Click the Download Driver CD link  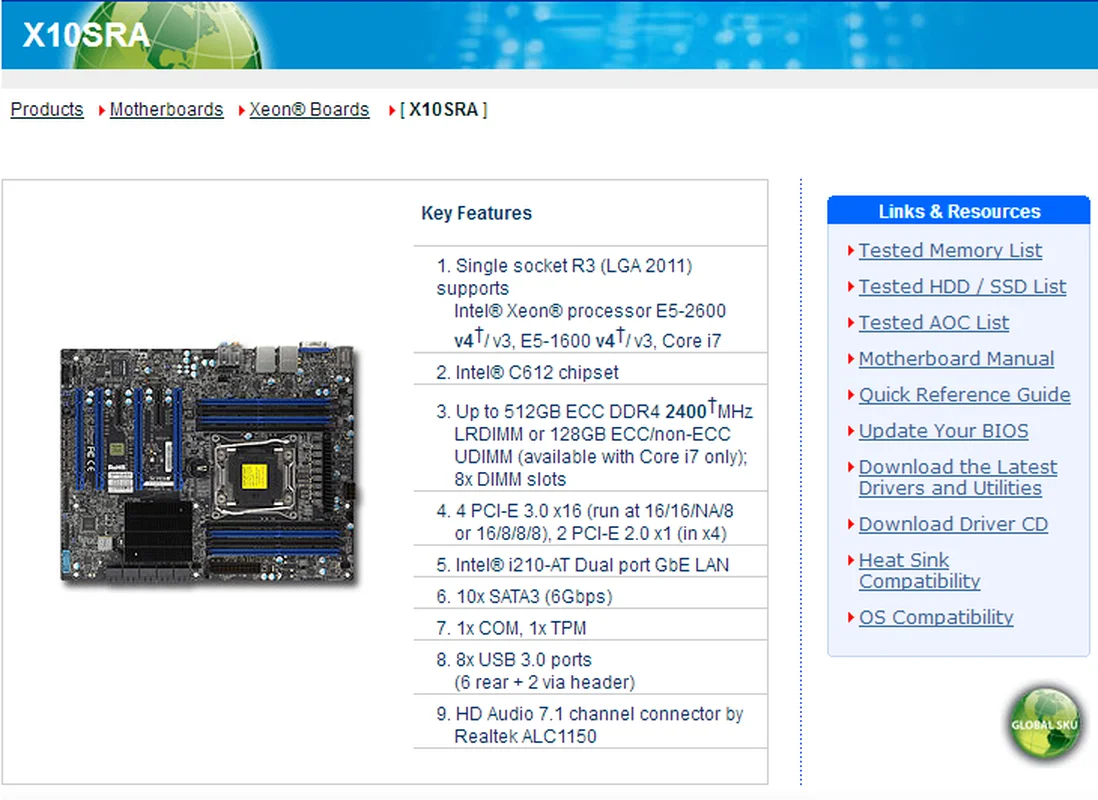point(953,524)
